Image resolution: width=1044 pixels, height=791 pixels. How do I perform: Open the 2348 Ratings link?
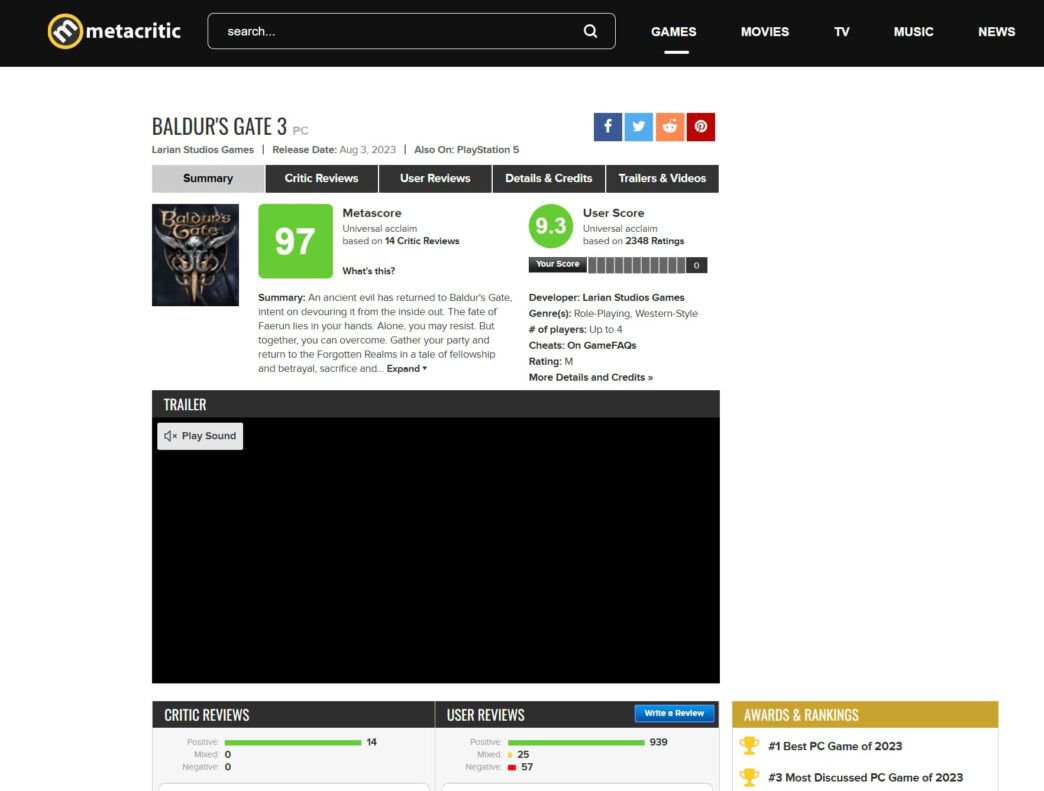[654, 241]
